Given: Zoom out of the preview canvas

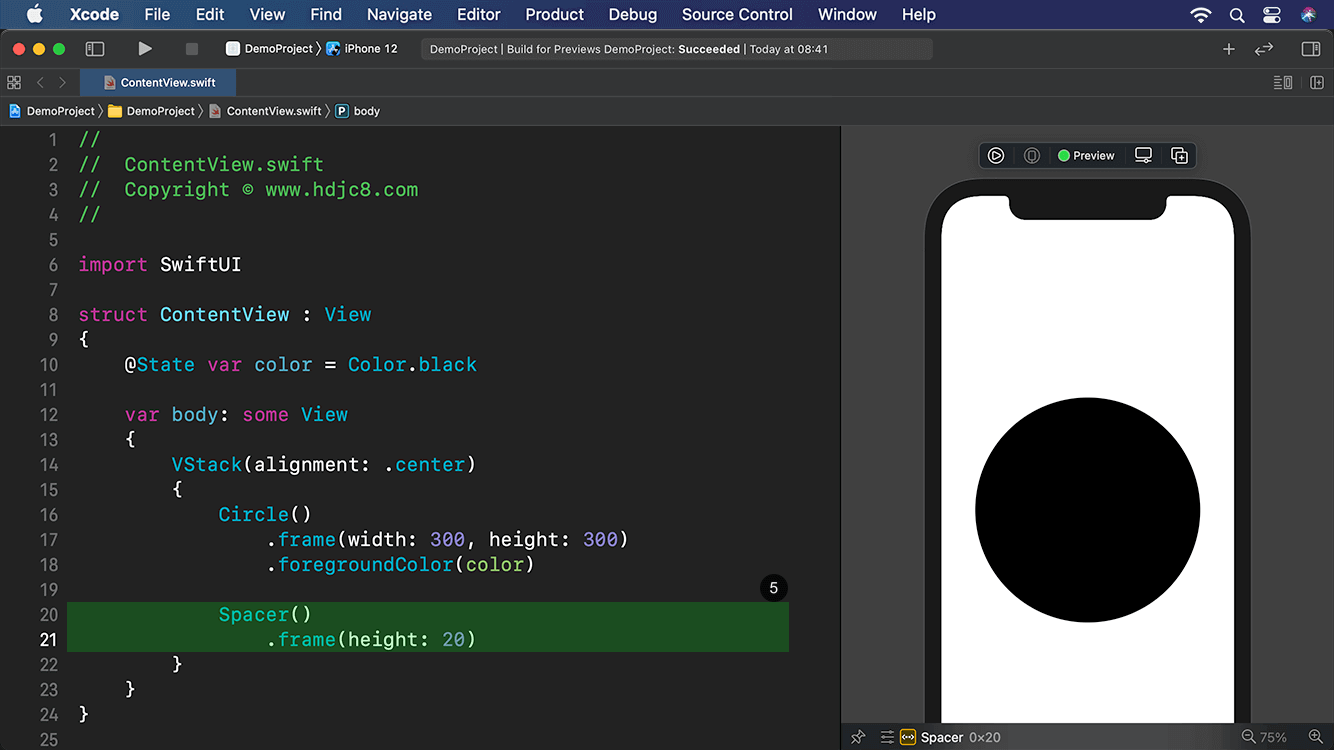Looking at the screenshot, I should [1248, 737].
